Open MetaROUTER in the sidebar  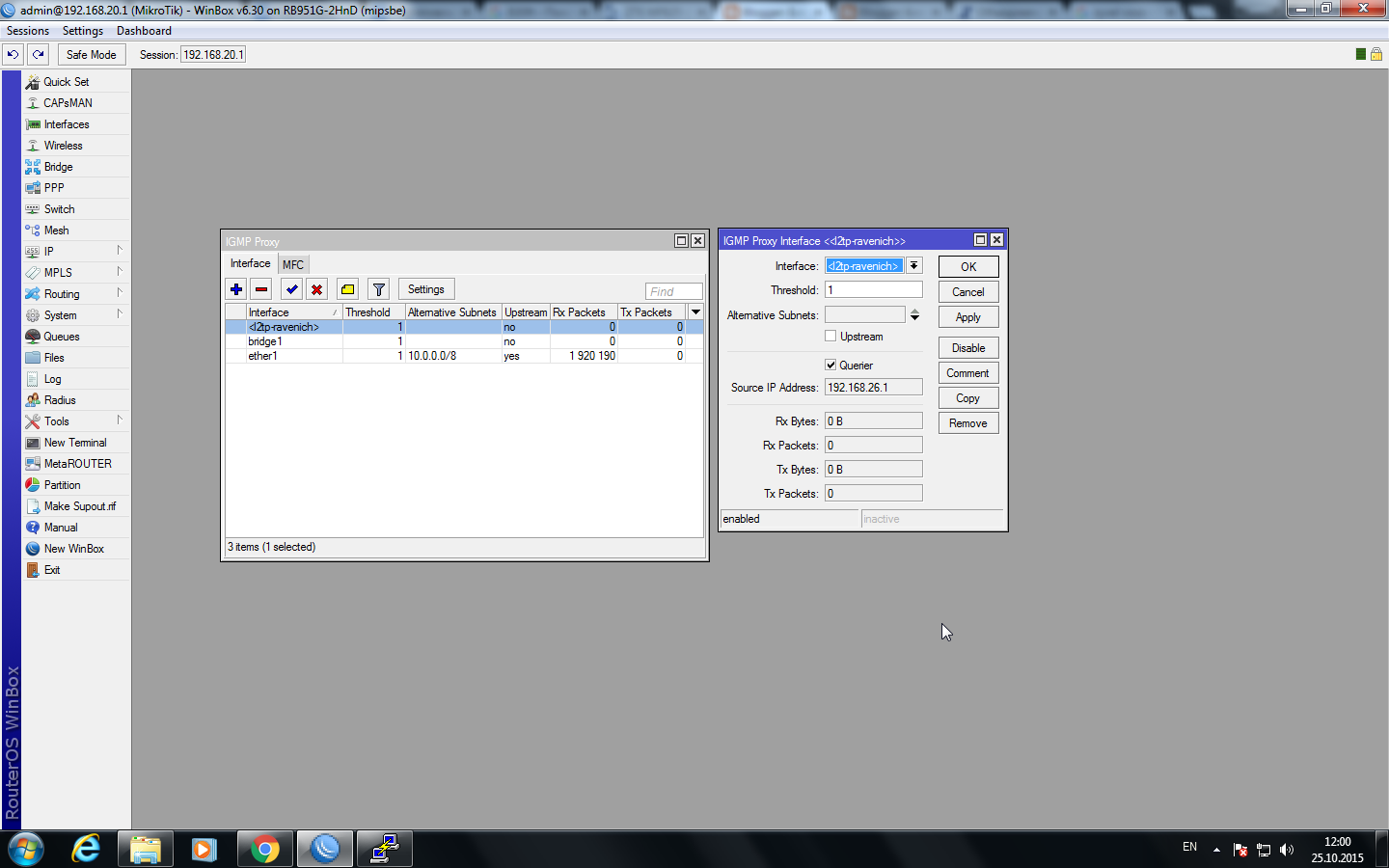point(76,464)
